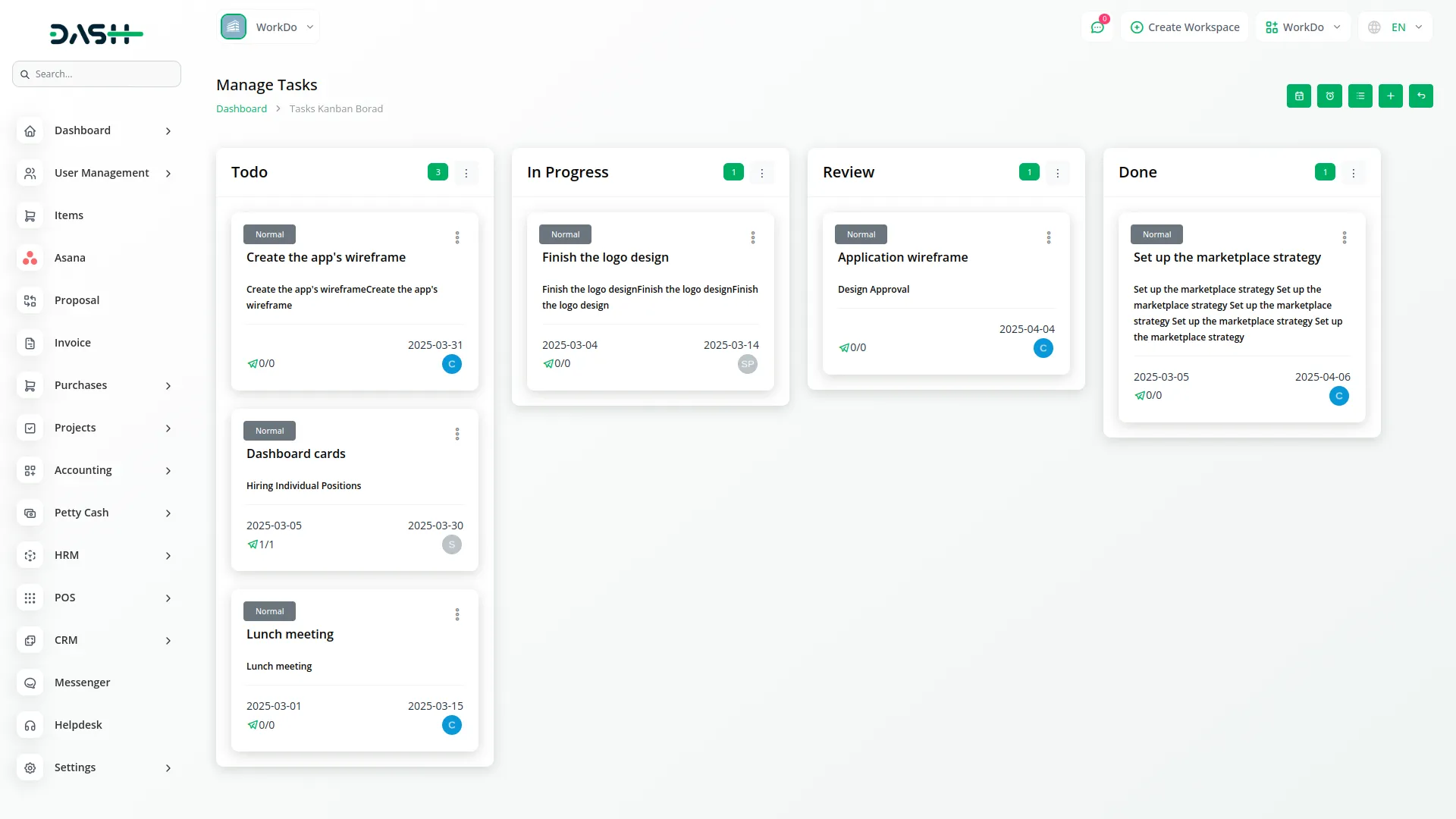
Task: Open the three-dot menu on the Todo column
Action: coord(466,173)
